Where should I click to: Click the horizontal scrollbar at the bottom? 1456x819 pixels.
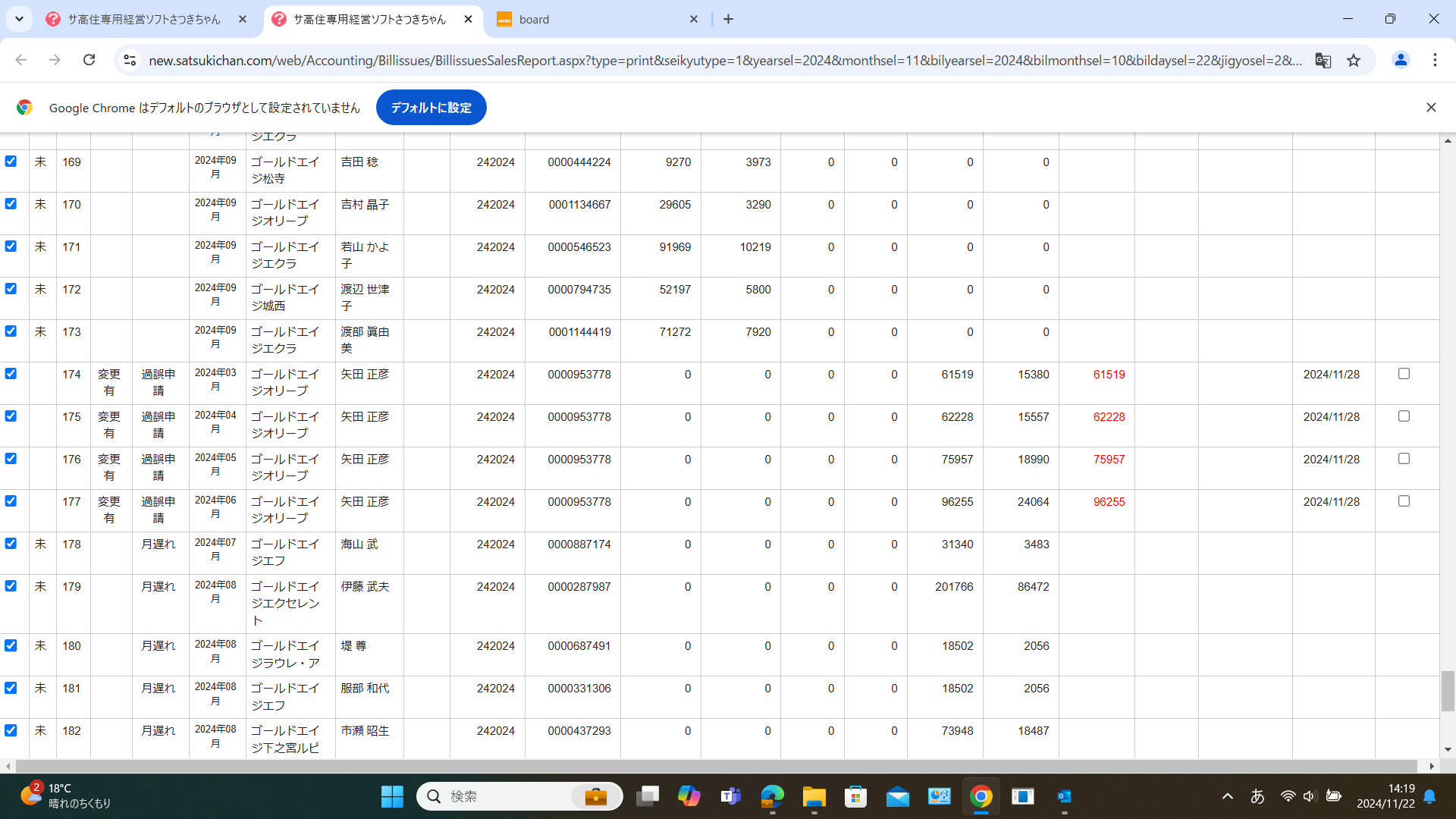coord(716,766)
